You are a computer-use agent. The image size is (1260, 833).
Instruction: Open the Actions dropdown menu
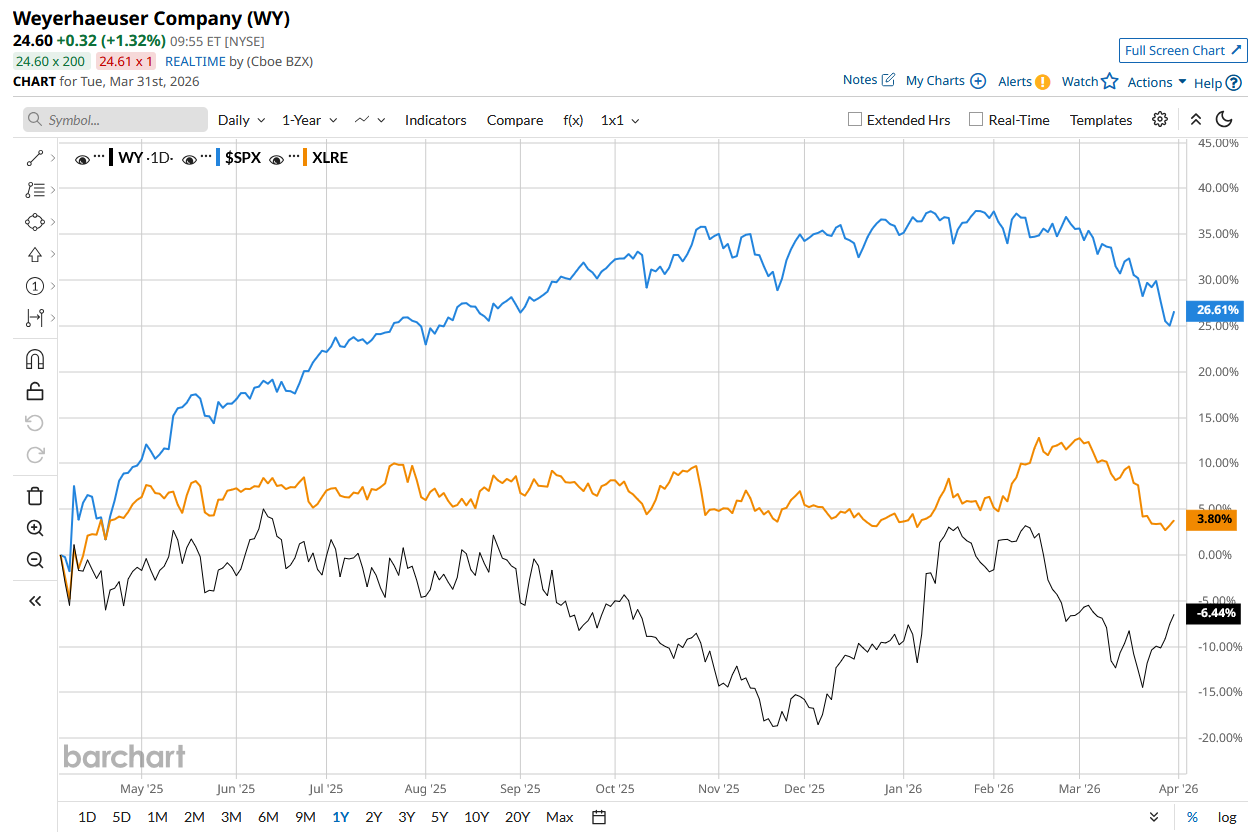pyautogui.click(x=1157, y=82)
